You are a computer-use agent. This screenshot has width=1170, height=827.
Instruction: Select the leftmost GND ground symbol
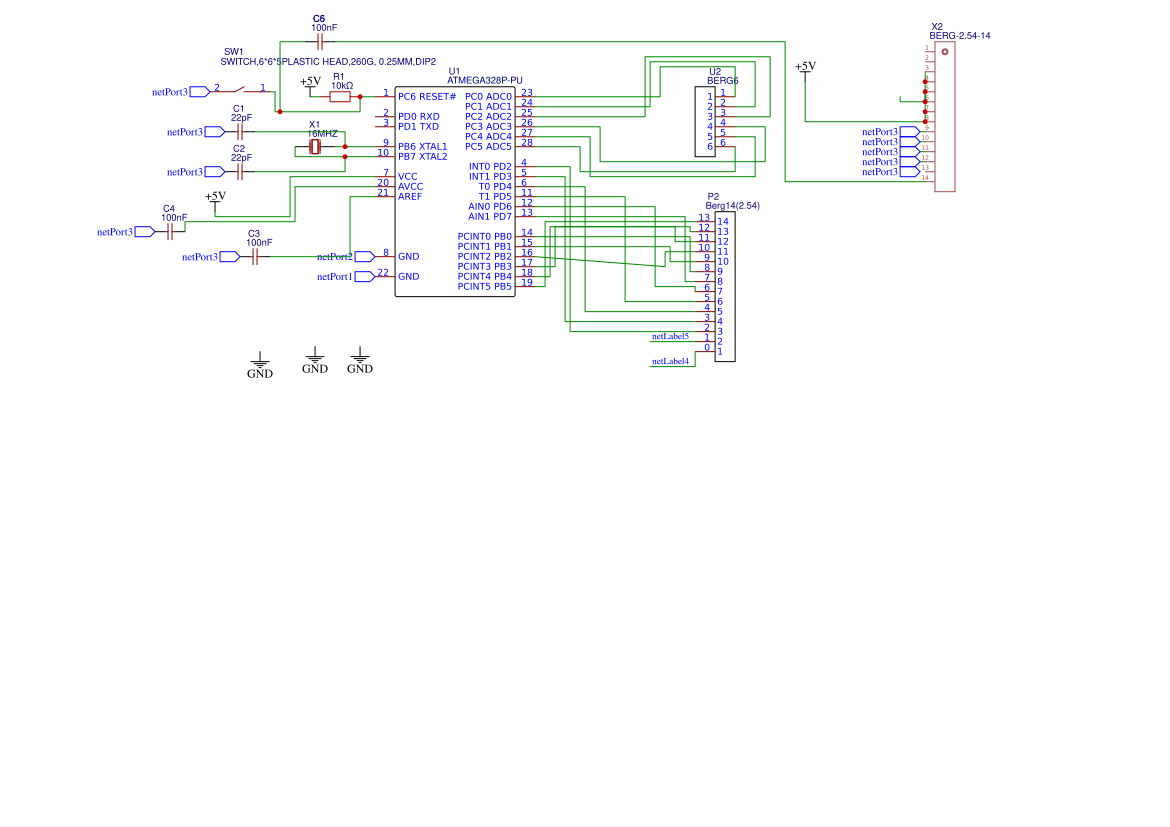[x=260, y=363]
